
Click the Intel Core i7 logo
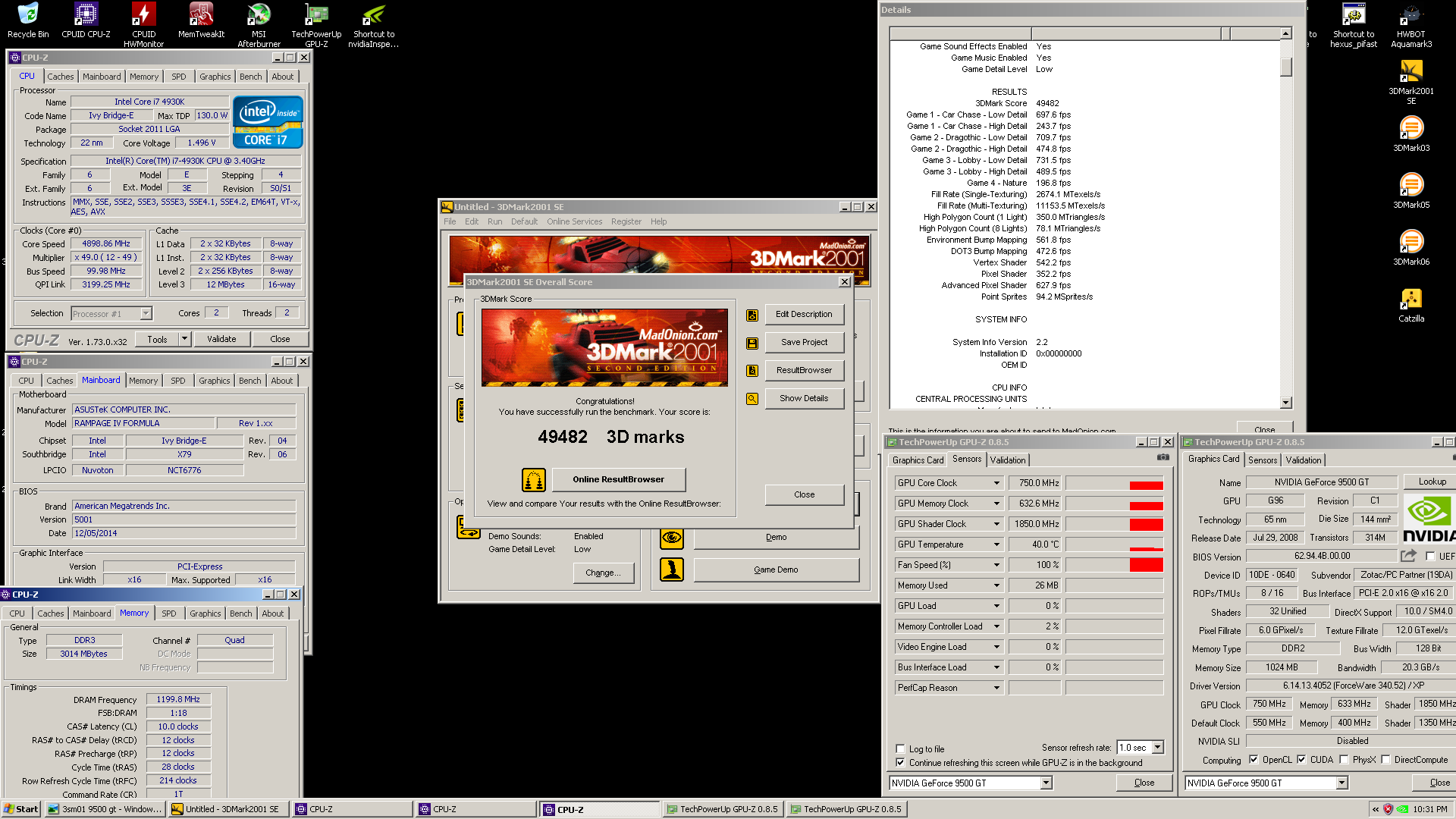[268, 121]
